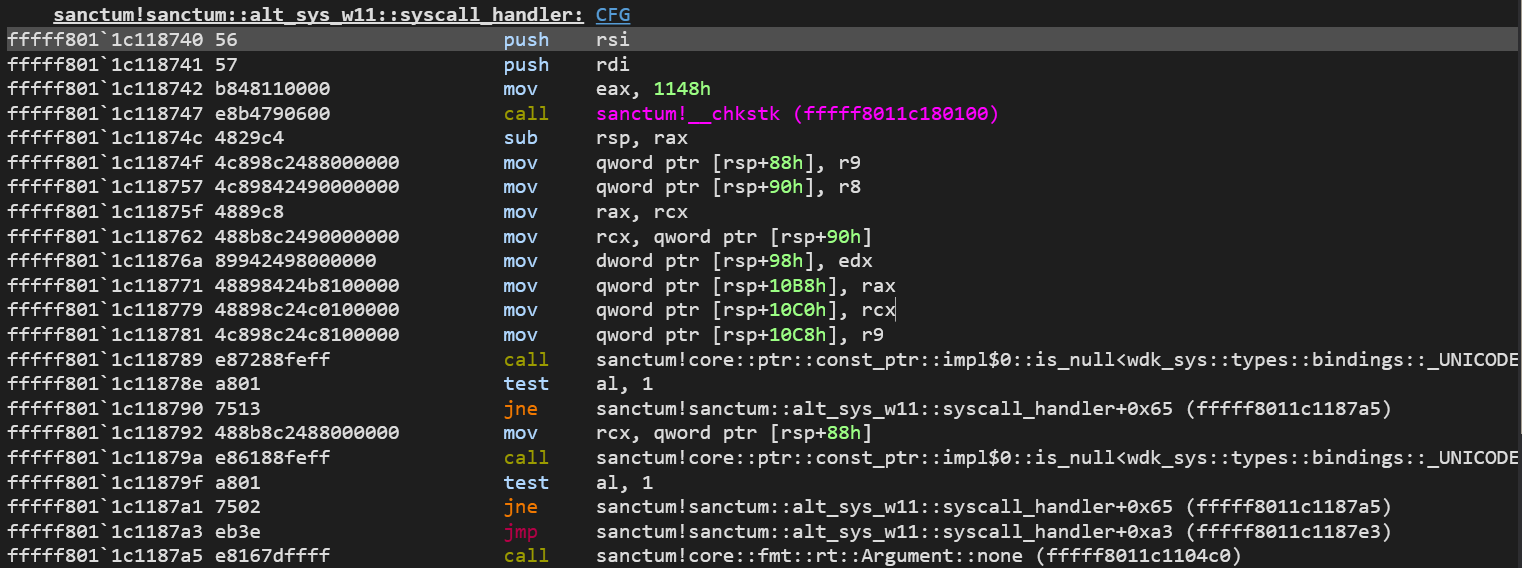Click operand dword ptr [rsp+98h], edx
The width and height of the screenshot is (1522, 568).
coord(734,261)
